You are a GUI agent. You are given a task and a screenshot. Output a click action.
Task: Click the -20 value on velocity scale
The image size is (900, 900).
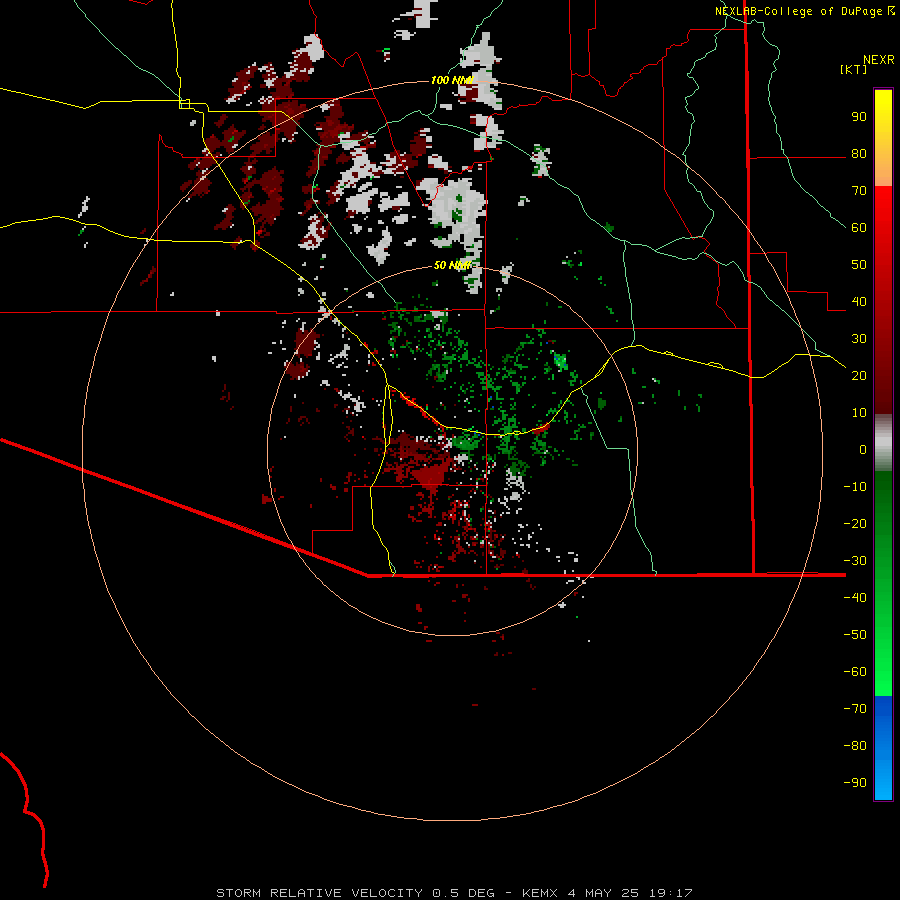click(x=855, y=524)
